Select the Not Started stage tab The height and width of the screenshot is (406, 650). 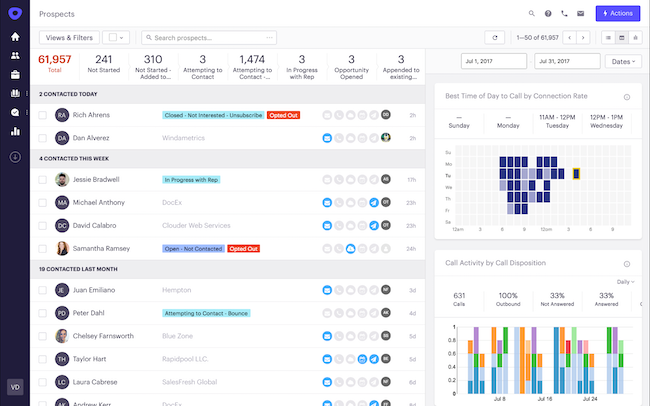[x=104, y=64]
